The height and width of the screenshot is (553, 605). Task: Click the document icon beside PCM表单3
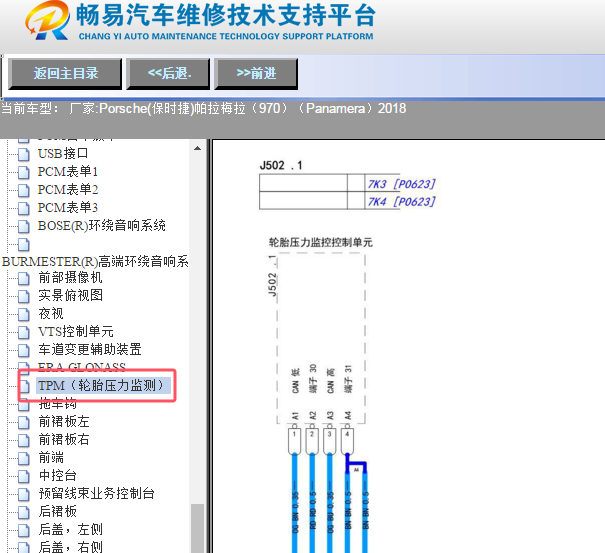(x=24, y=208)
